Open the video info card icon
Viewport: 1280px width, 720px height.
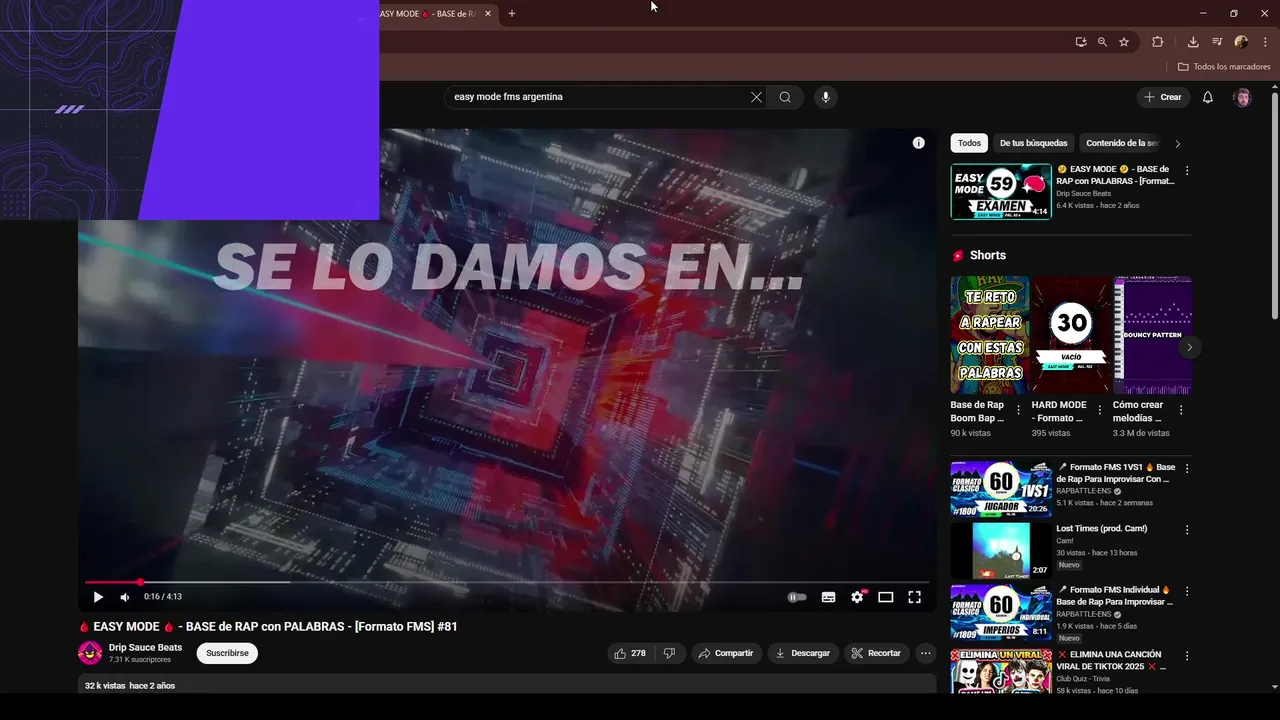coord(919,143)
